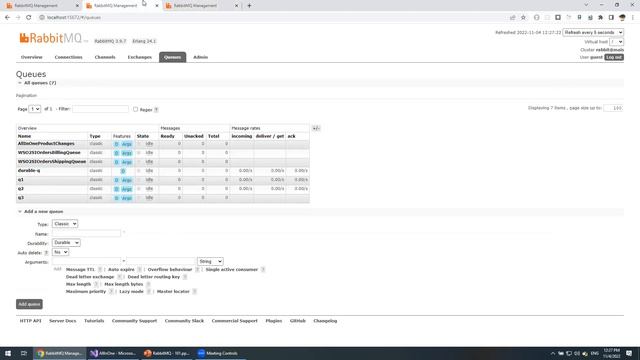This screenshot has height=360, width=640.
Task: Sort by the Ready column header
Action: coord(167,136)
